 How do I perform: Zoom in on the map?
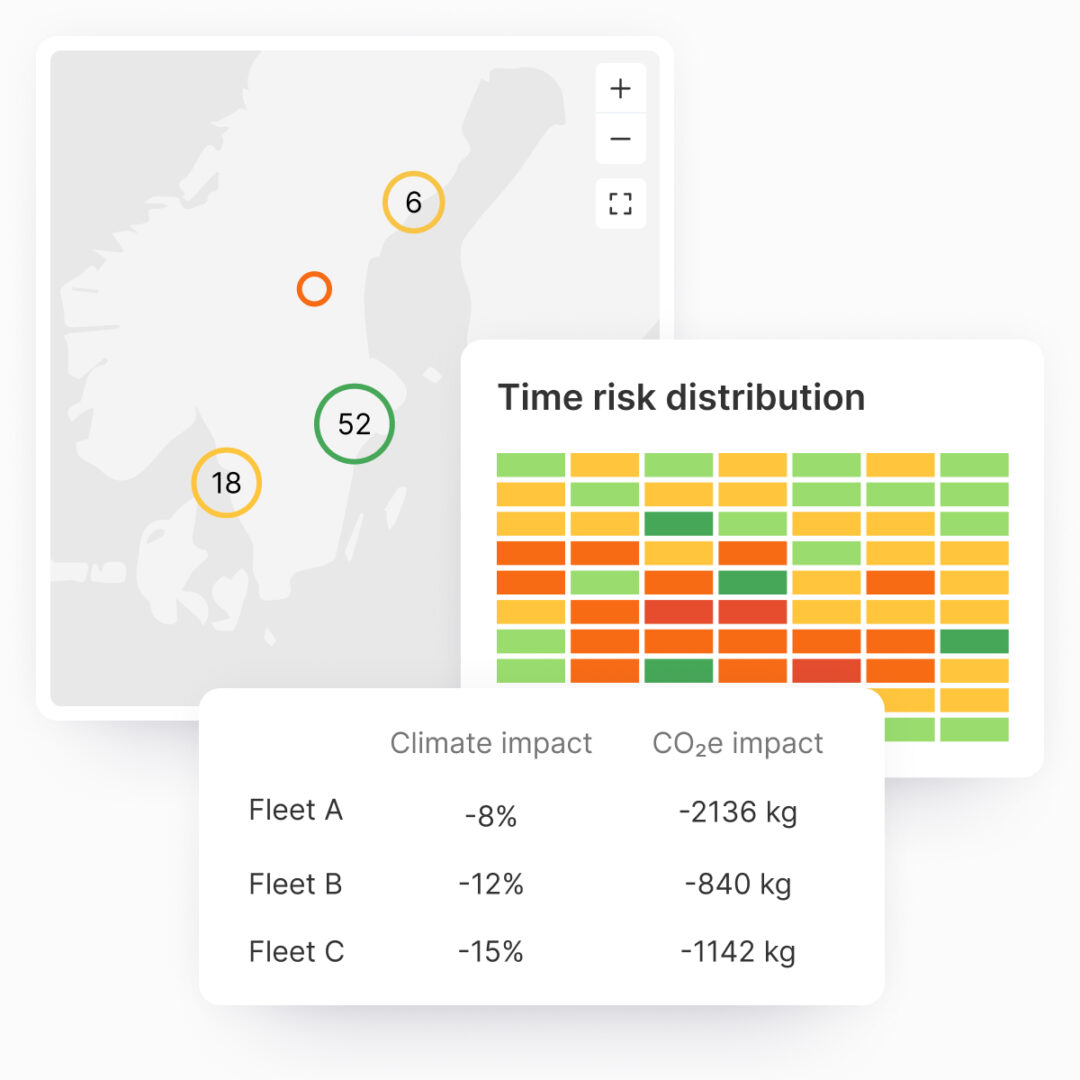(x=620, y=89)
